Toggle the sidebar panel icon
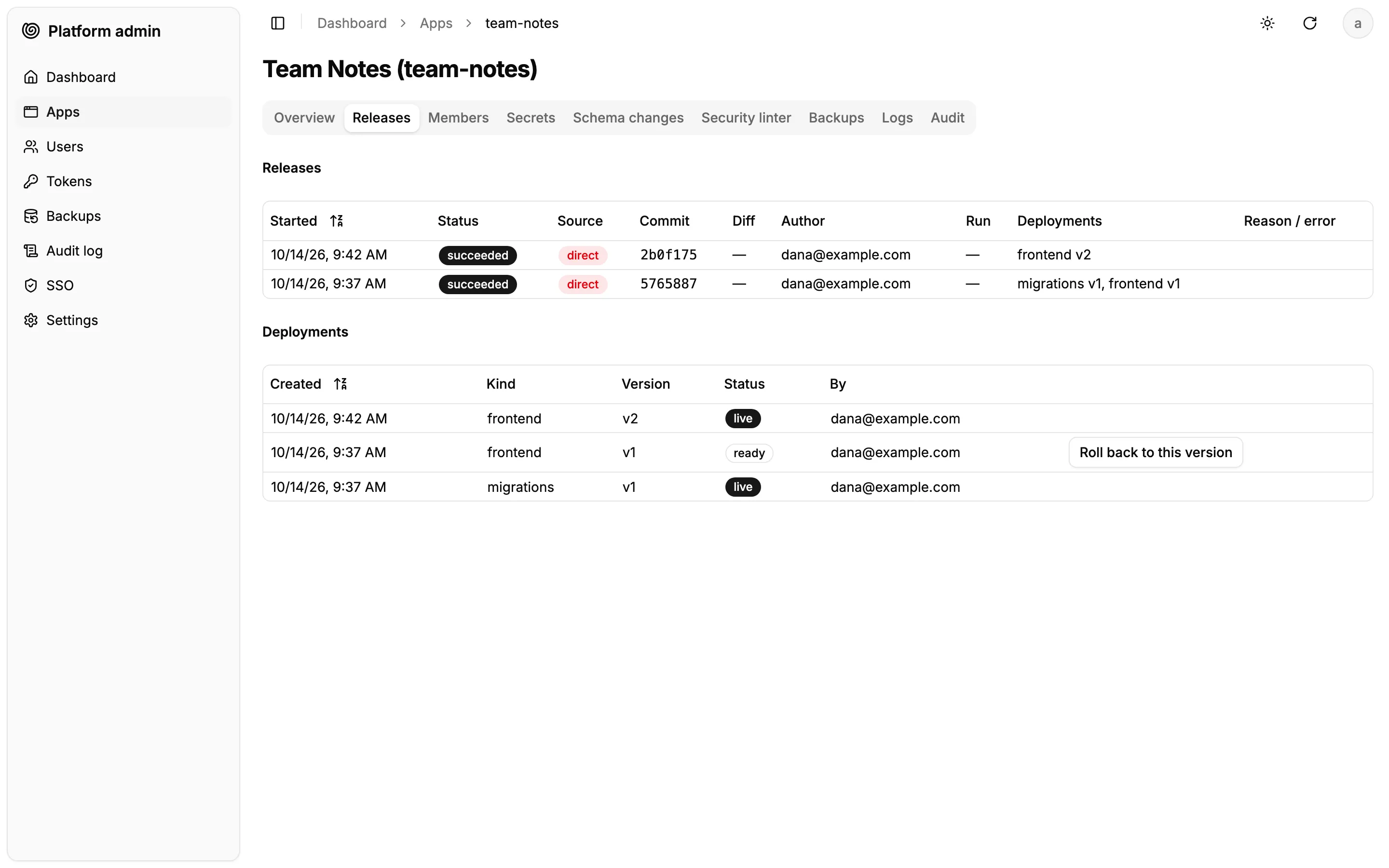 (x=278, y=23)
